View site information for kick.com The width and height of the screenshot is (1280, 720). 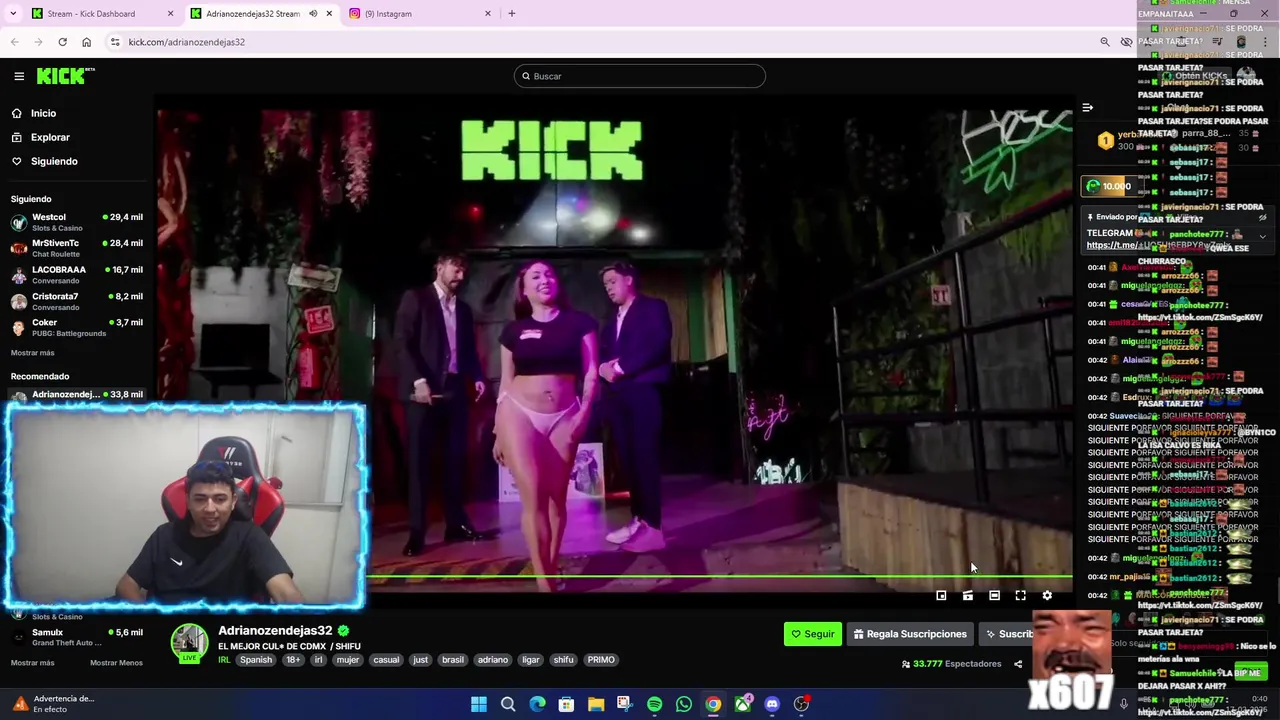tap(115, 42)
